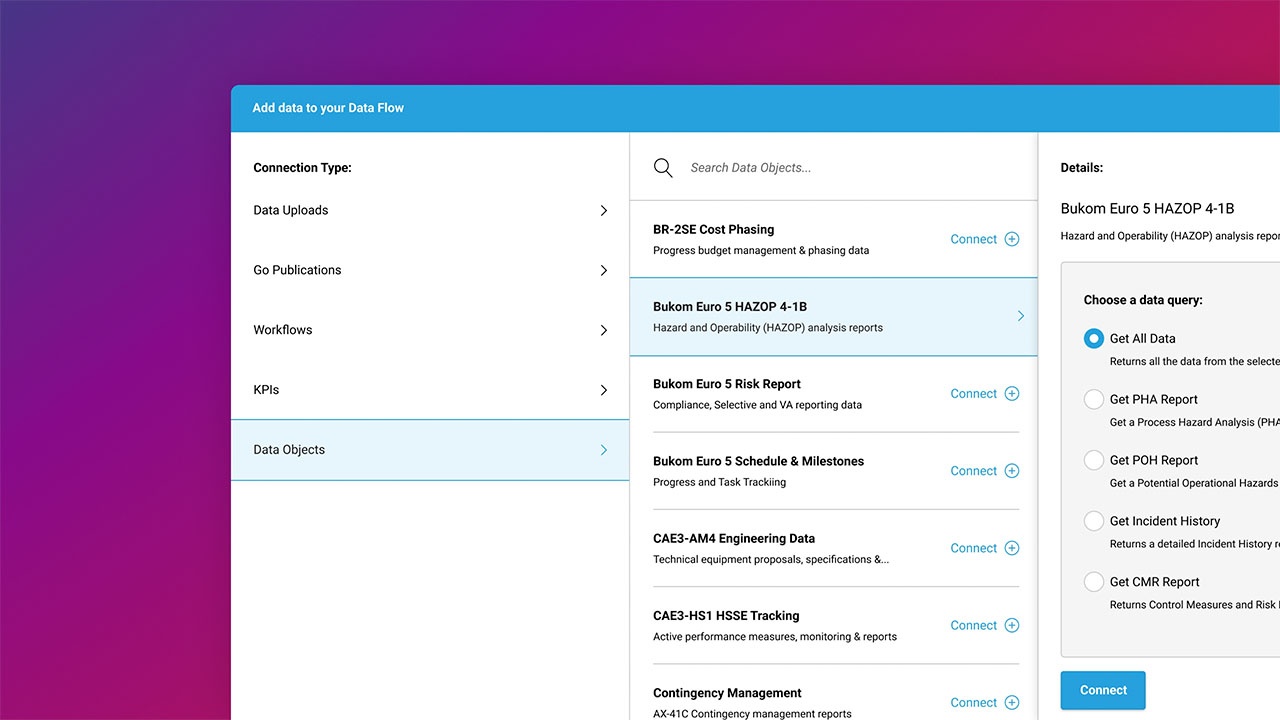Open the Workflows chevron arrow
This screenshot has height=720, width=1280.
(x=604, y=330)
